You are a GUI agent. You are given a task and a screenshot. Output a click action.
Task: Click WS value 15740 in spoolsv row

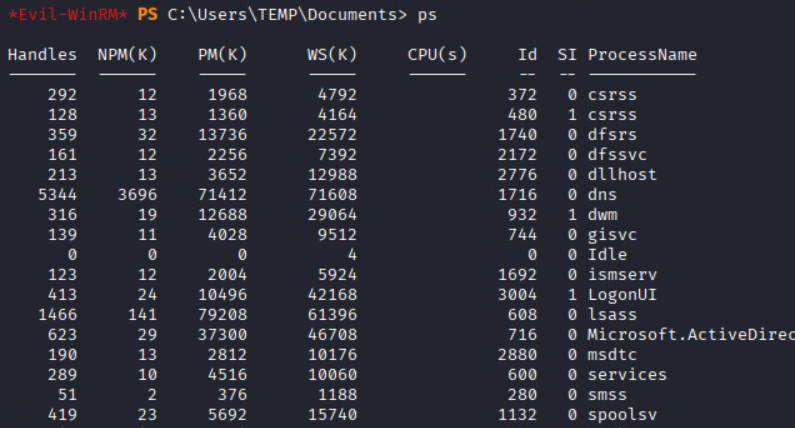332,415
